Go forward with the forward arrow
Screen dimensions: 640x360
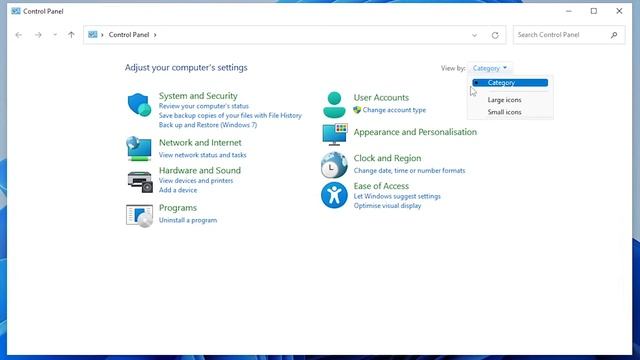38,35
